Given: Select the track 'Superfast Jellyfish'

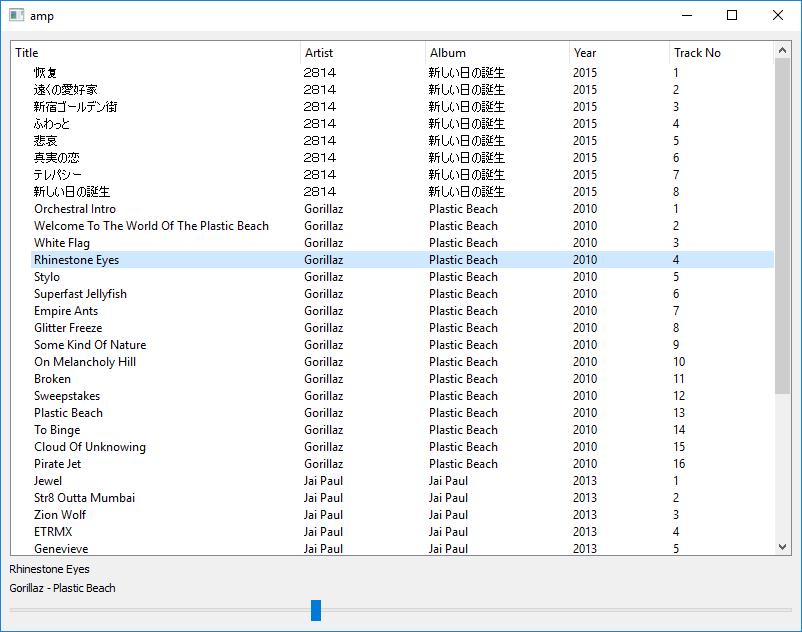Looking at the screenshot, I should [x=80, y=294].
